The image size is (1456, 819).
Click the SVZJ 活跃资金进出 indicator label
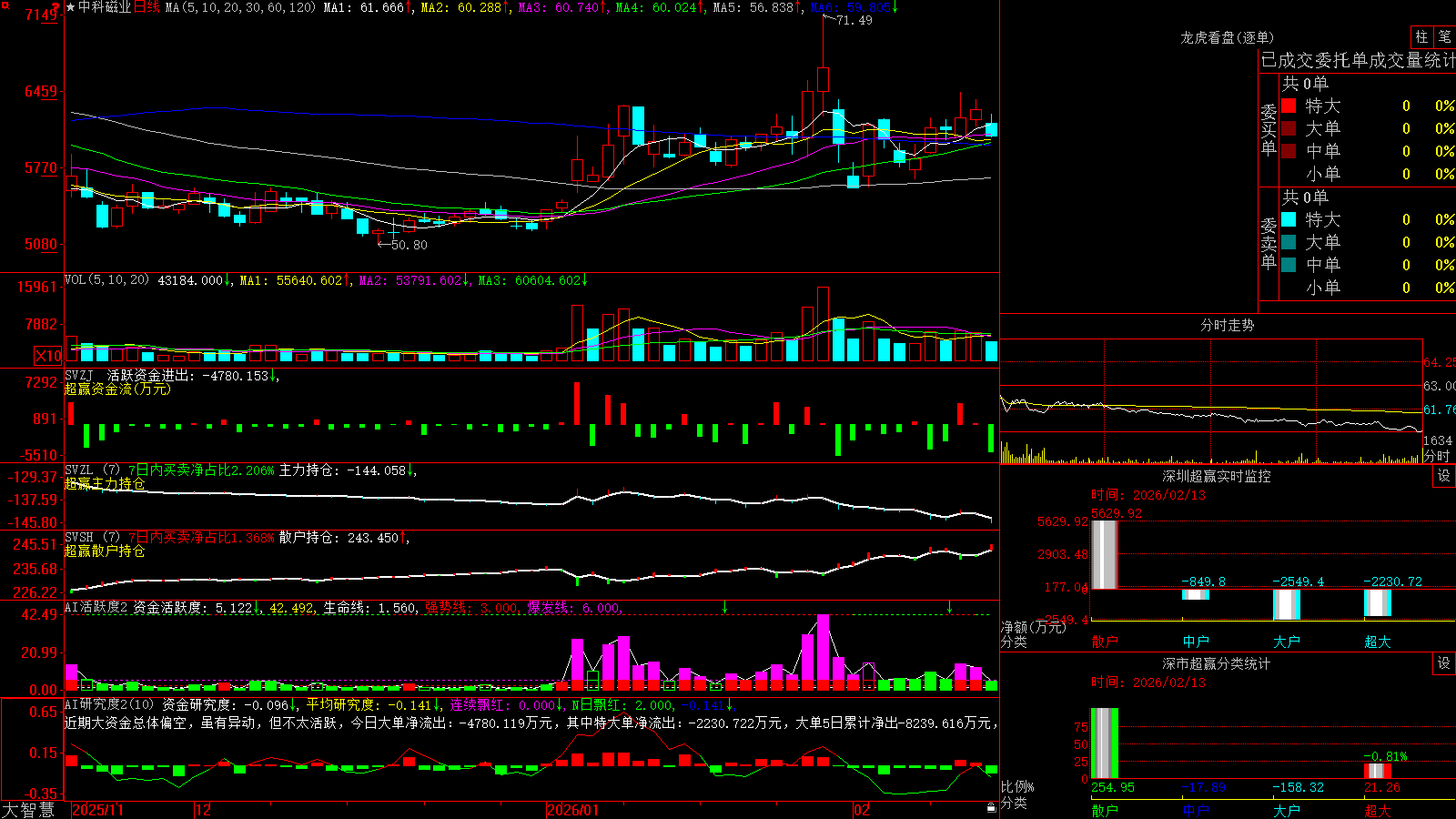[128, 375]
